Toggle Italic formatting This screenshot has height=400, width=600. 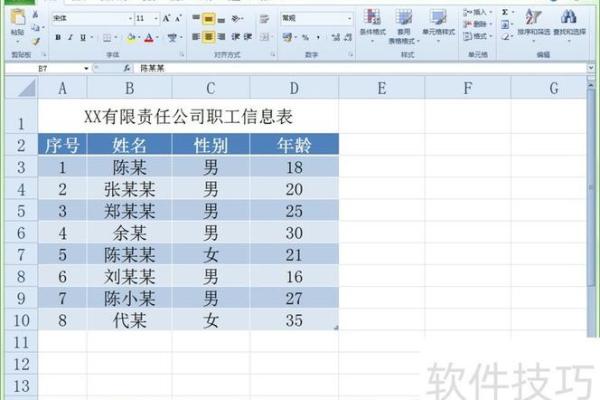pyautogui.click(x=70, y=38)
